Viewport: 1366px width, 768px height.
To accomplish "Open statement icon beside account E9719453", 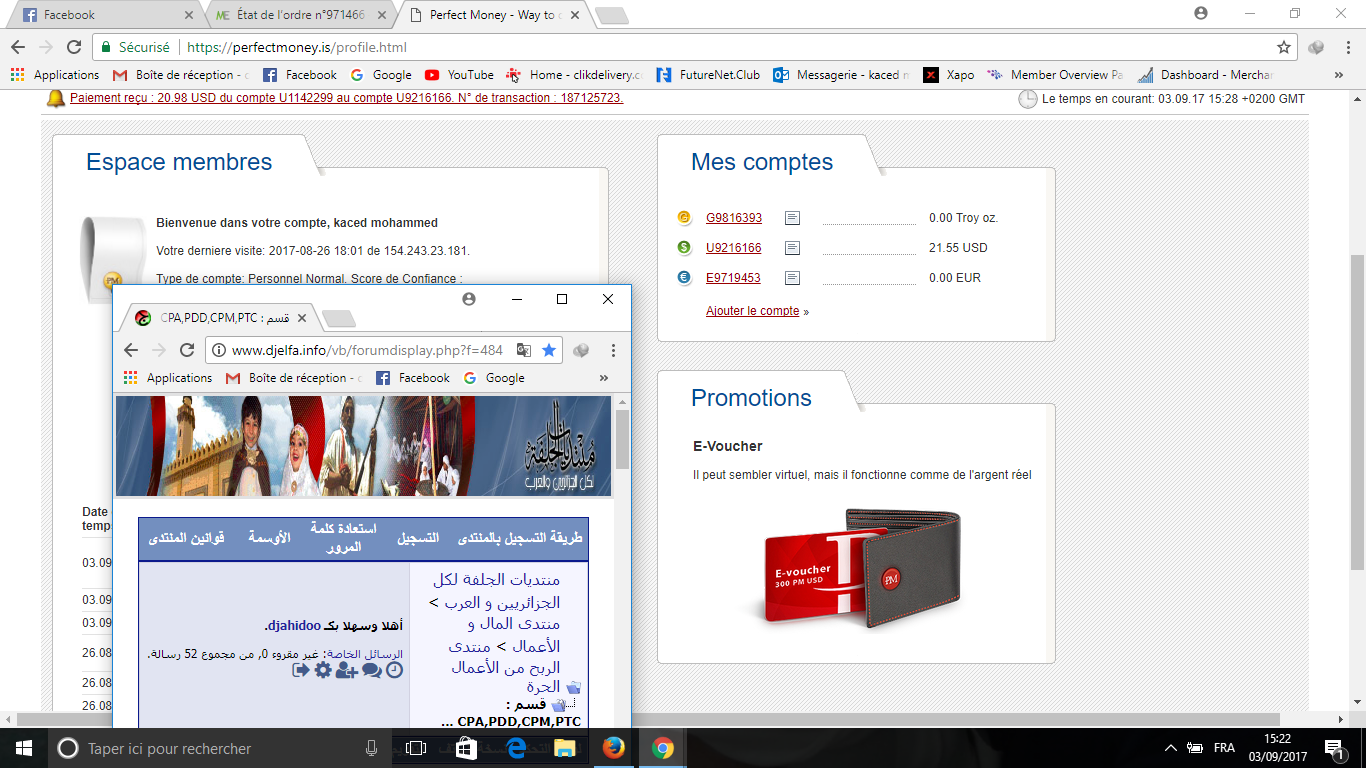I will (x=792, y=278).
